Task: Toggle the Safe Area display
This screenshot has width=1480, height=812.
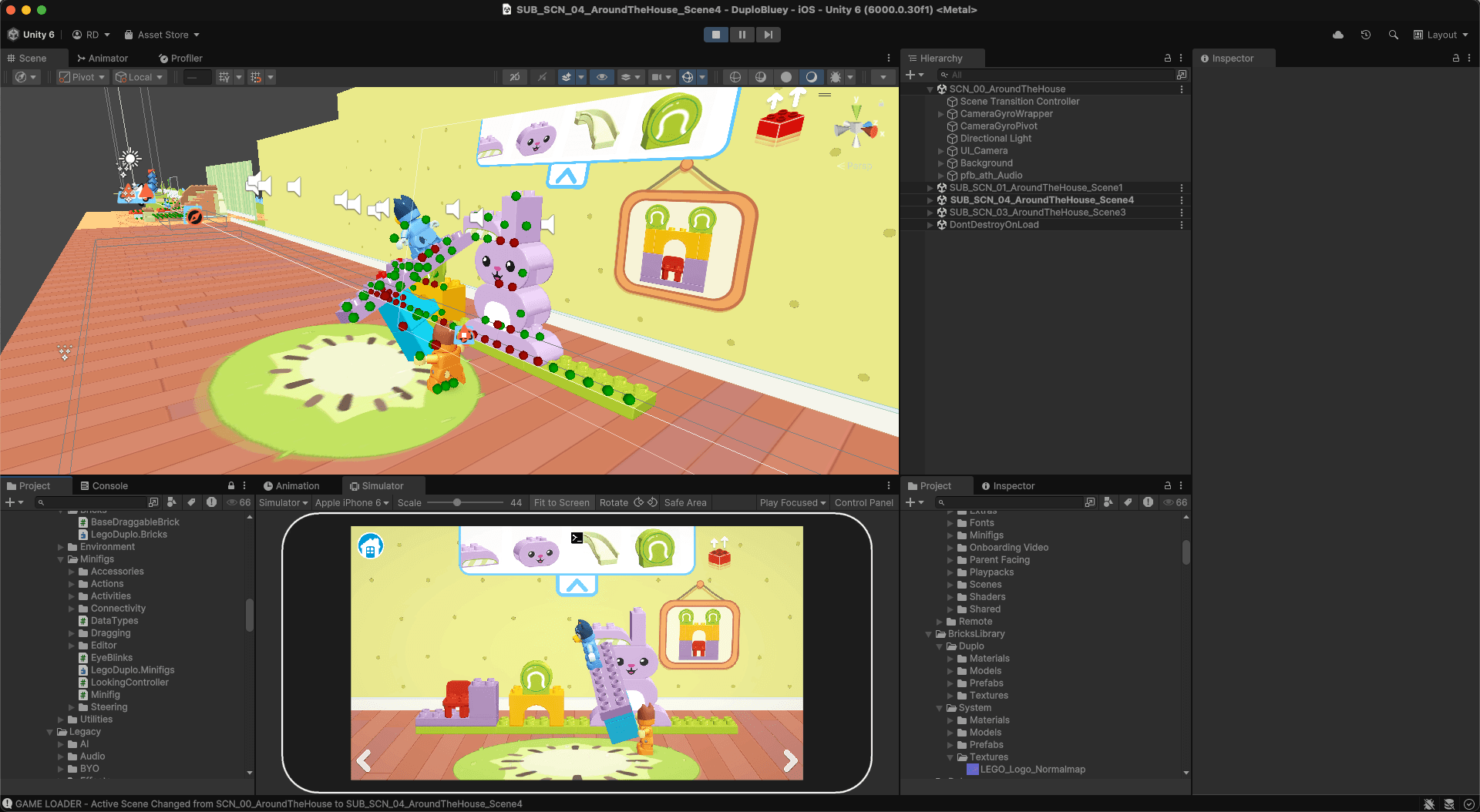Action: tap(684, 502)
